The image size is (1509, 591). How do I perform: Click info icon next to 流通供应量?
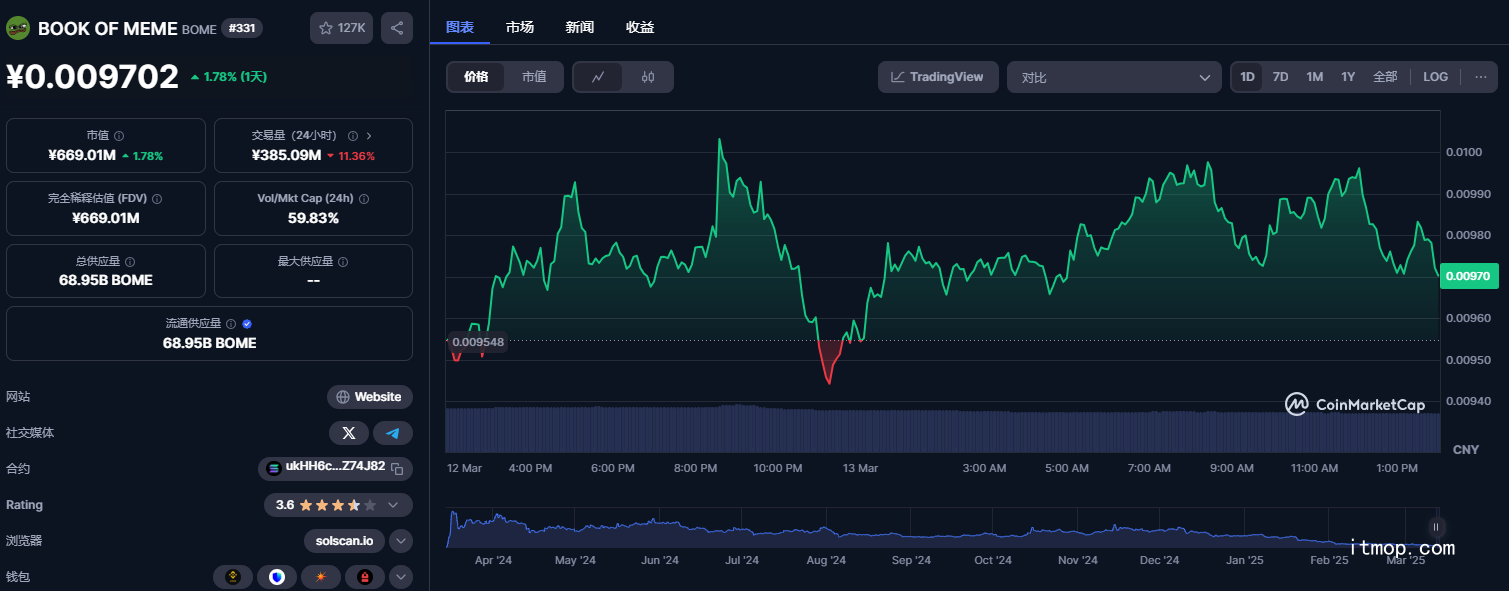tap(231, 324)
